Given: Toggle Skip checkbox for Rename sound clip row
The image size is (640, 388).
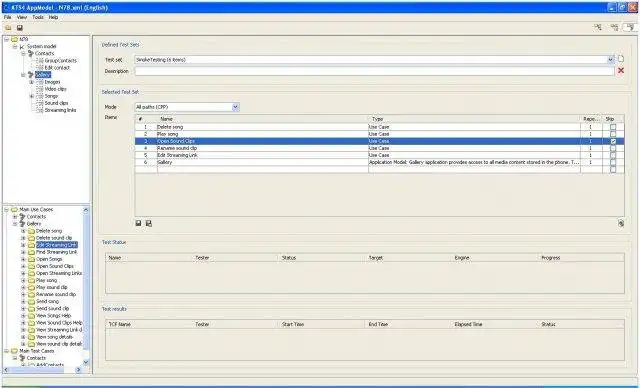Looking at the screenshot, I should click(613, 148).
